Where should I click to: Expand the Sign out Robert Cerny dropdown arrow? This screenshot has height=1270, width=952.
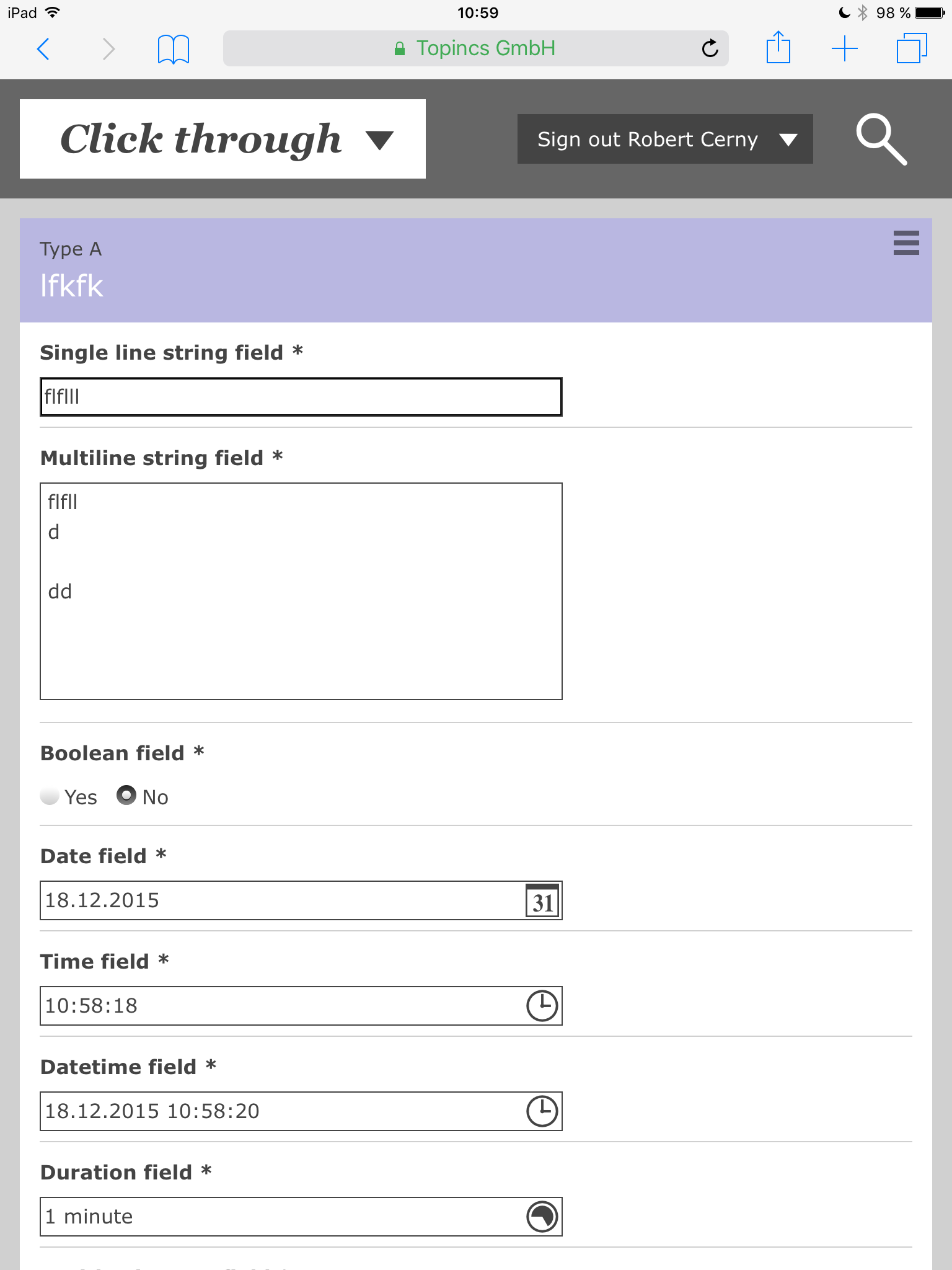pos(788,140)
